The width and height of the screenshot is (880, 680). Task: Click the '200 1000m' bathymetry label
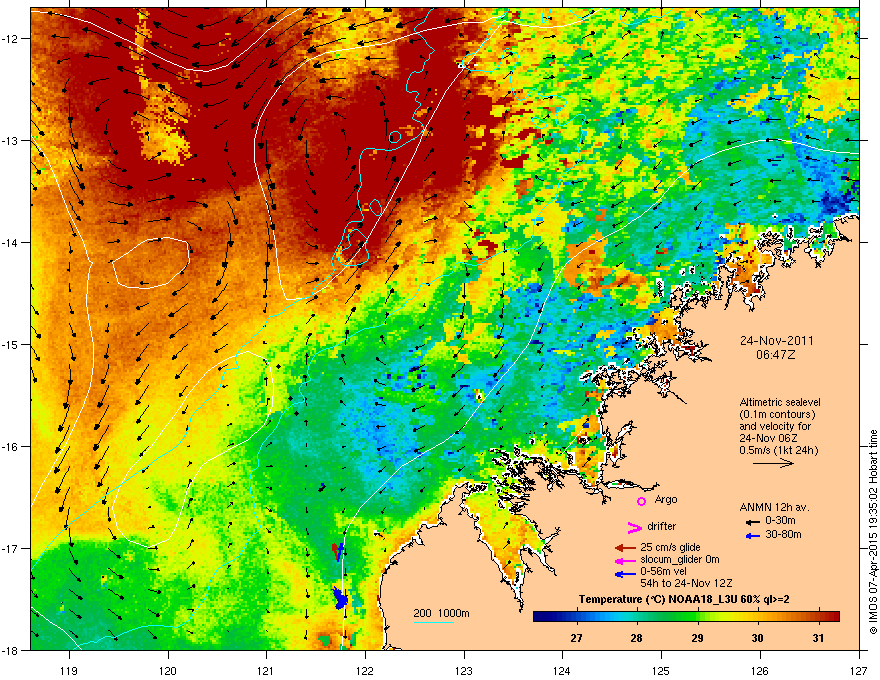(441, 613)
